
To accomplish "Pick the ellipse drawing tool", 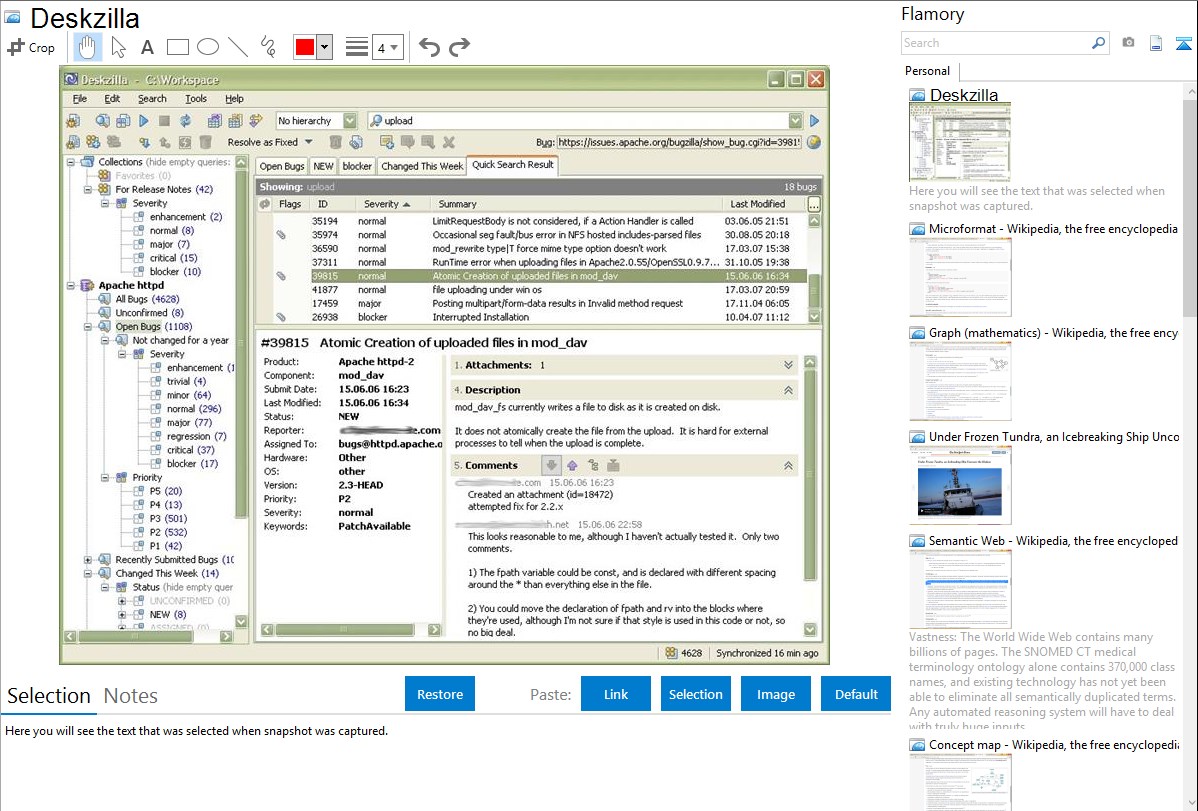I will [208, 47].
